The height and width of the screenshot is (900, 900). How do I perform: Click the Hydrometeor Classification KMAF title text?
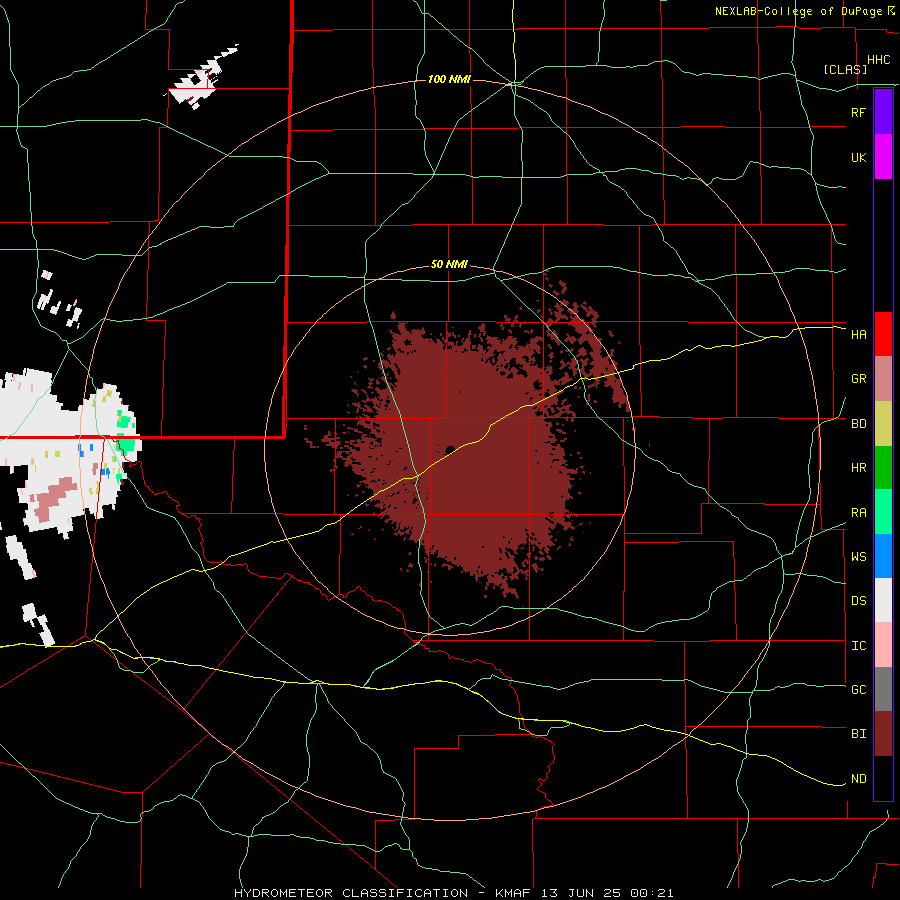tap(453, 893)
